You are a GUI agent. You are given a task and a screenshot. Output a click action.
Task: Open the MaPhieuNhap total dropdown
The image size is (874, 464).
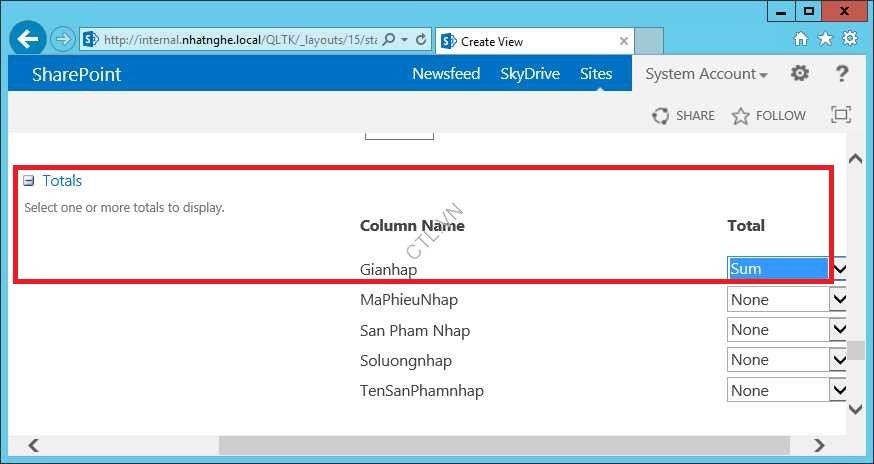tap(786, 299)
